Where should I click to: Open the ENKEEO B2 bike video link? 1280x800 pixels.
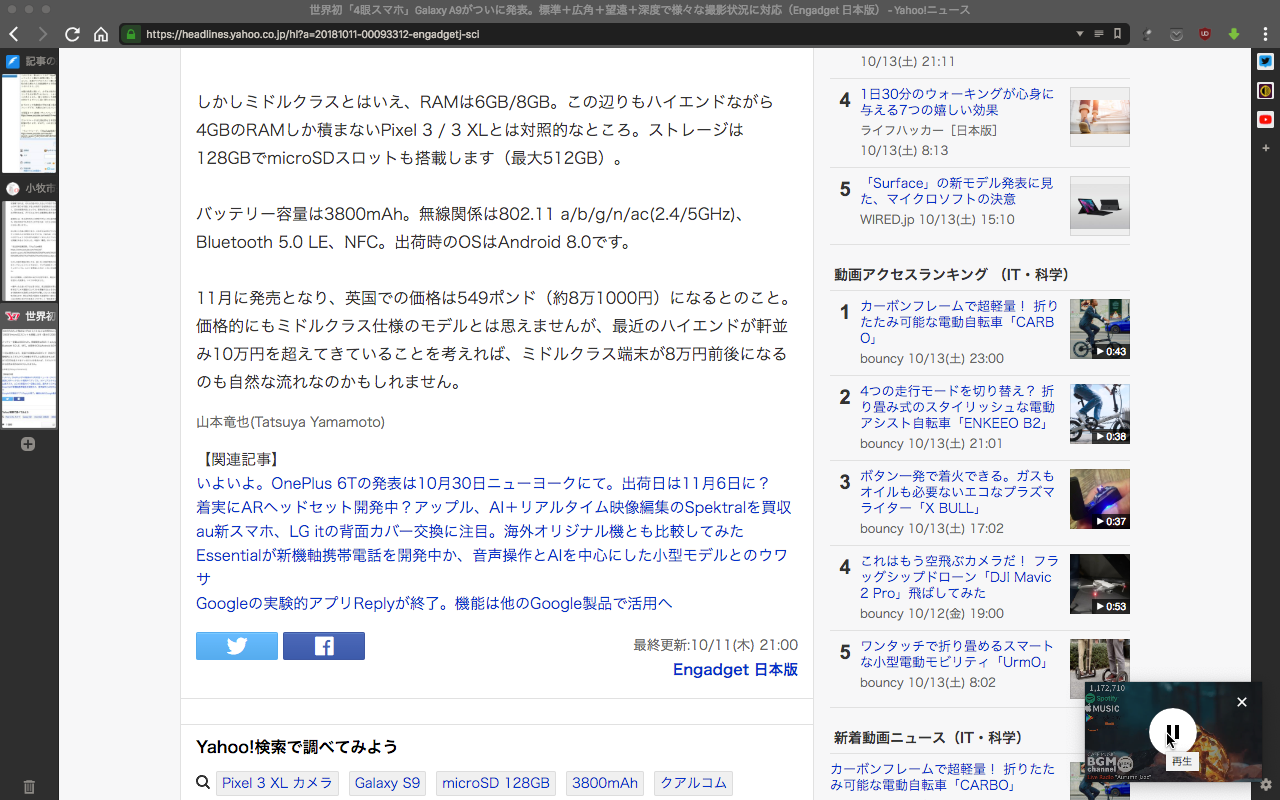click(957, 407)
